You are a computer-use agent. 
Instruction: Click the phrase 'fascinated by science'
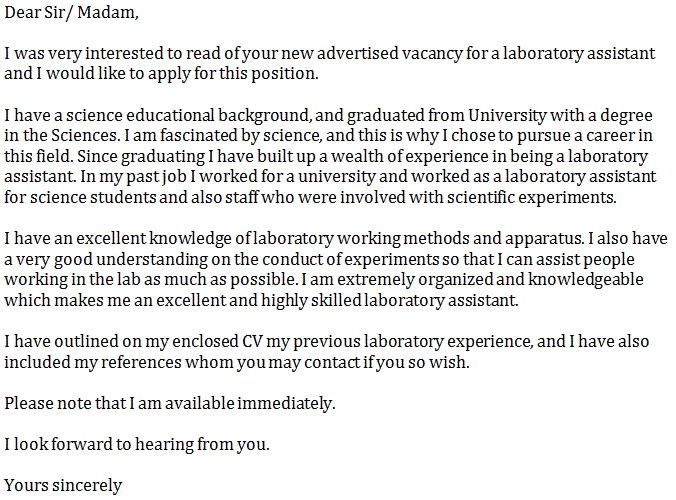pos(241,136)
